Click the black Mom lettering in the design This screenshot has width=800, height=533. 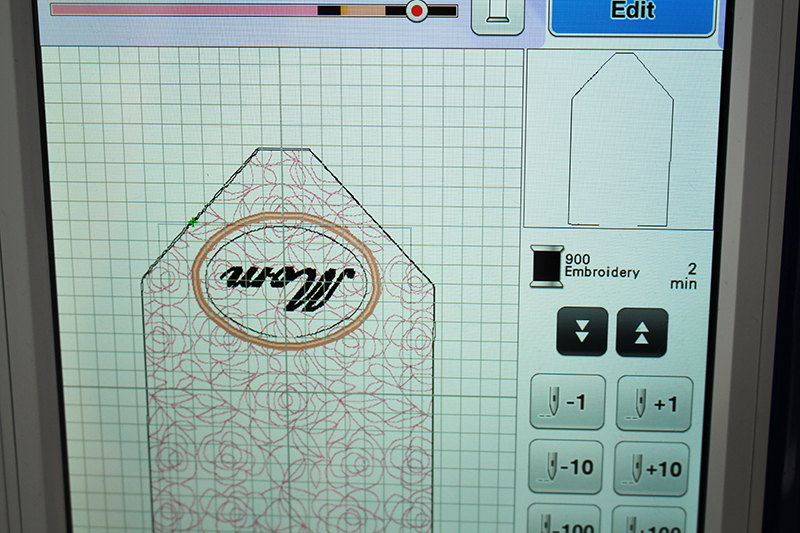point(288,275)
